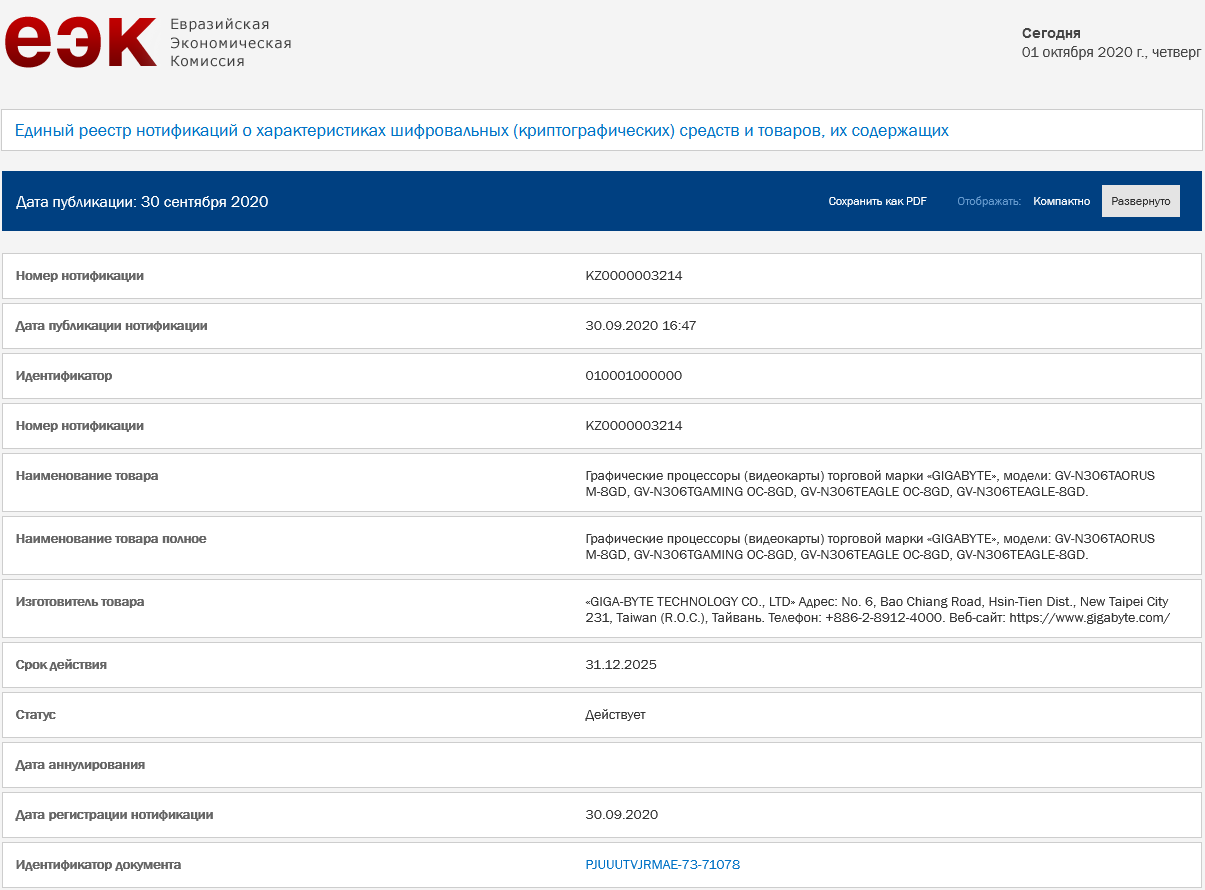Click the Статус value Действует
Viewport: 1205px width, 890px height.
615,715
